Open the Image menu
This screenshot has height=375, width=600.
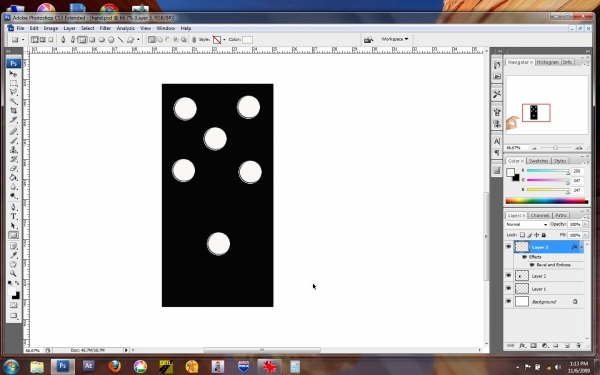click(x=51, y=28)
